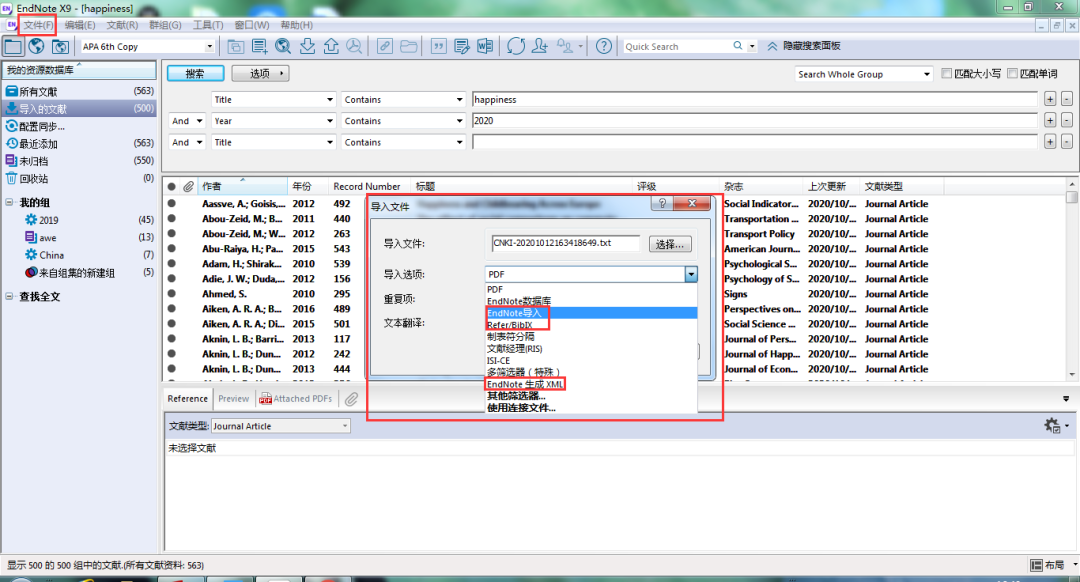Choose 文献经理(RIS) import option

point(591,349)
